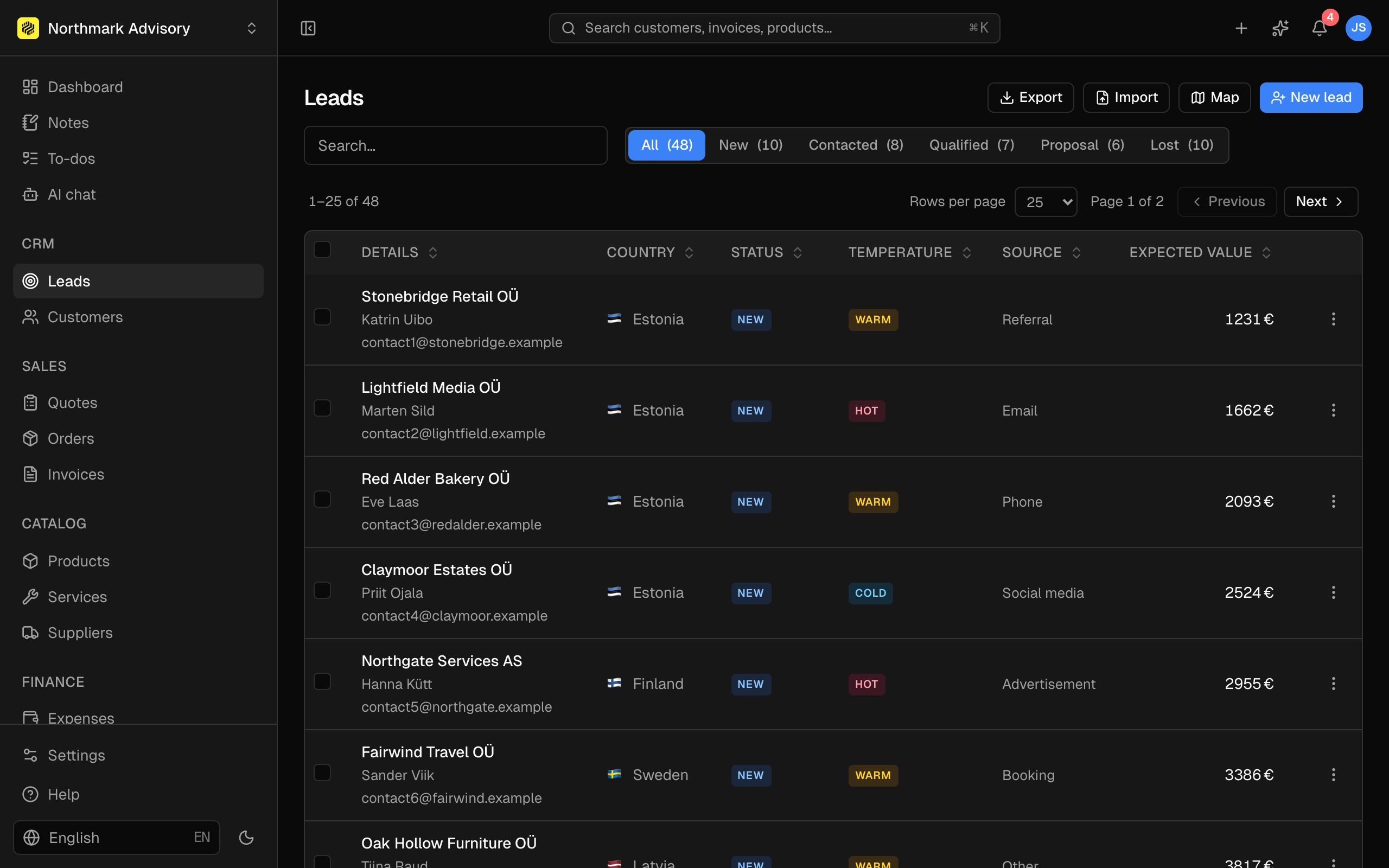1389x868 pixels.
Task: Check the Stonebridge Retail OÜ row checkbox
Action: (323, 317)
